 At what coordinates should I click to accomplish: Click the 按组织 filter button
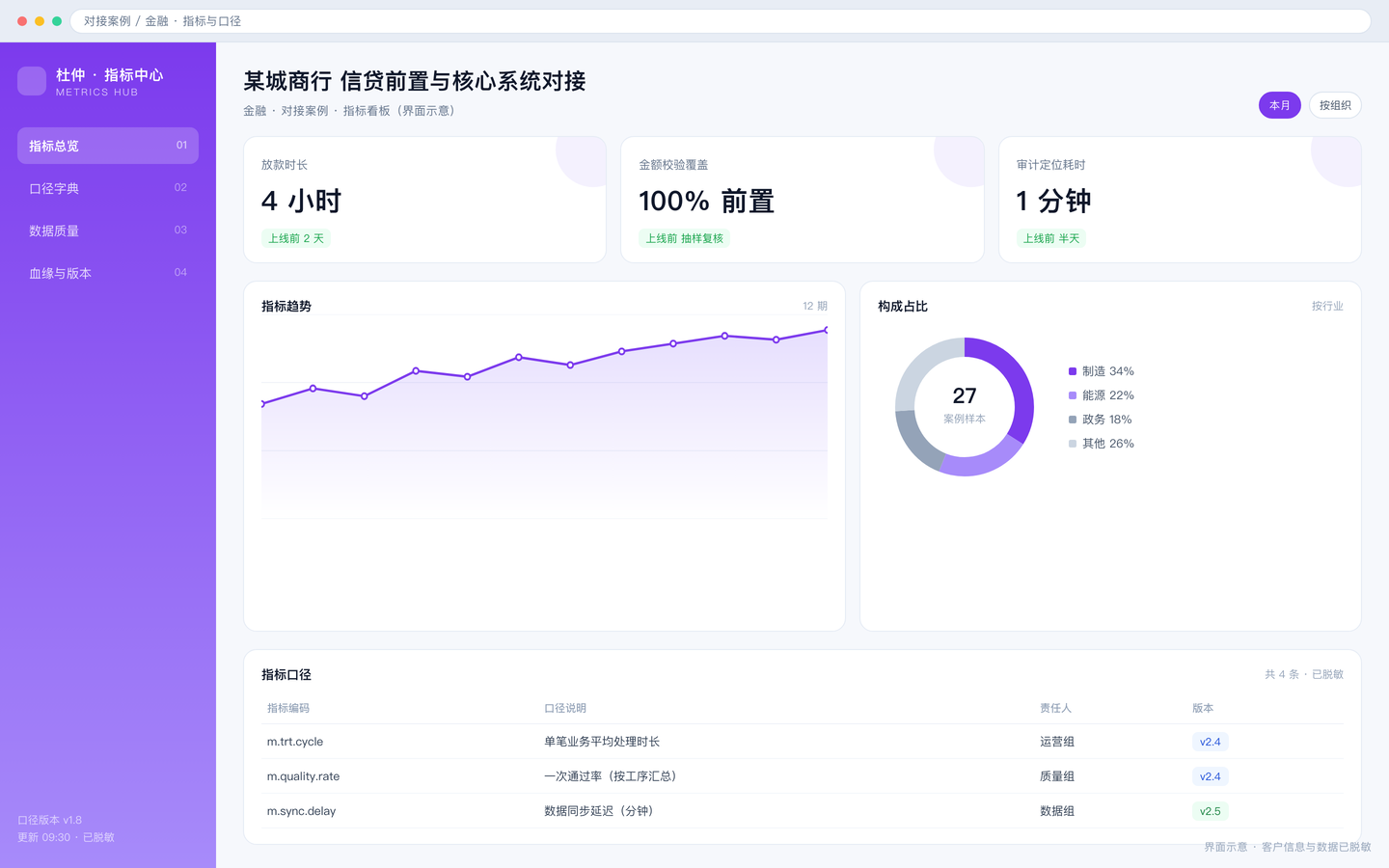coord(1335,105)
